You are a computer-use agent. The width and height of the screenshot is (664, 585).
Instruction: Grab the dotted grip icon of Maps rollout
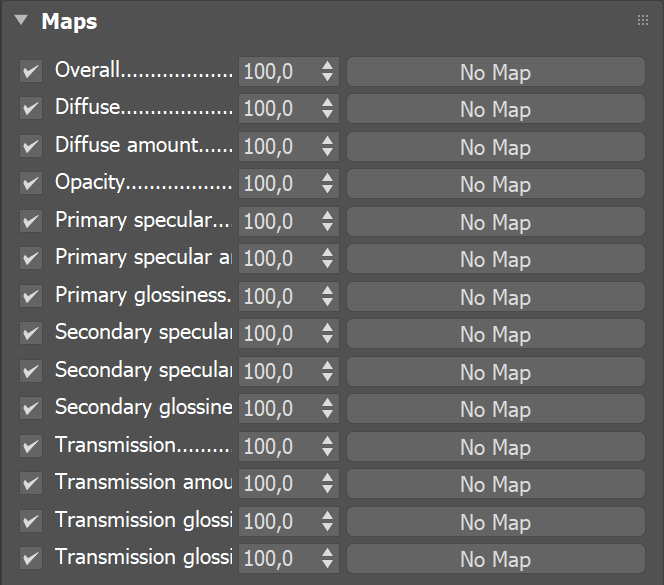642,20
